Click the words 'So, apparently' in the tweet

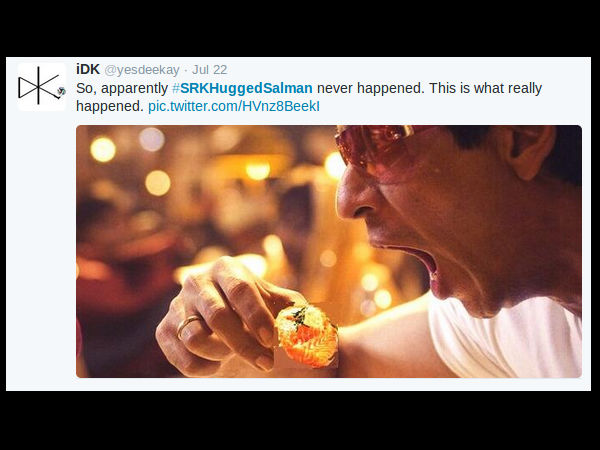pos(121,88)
